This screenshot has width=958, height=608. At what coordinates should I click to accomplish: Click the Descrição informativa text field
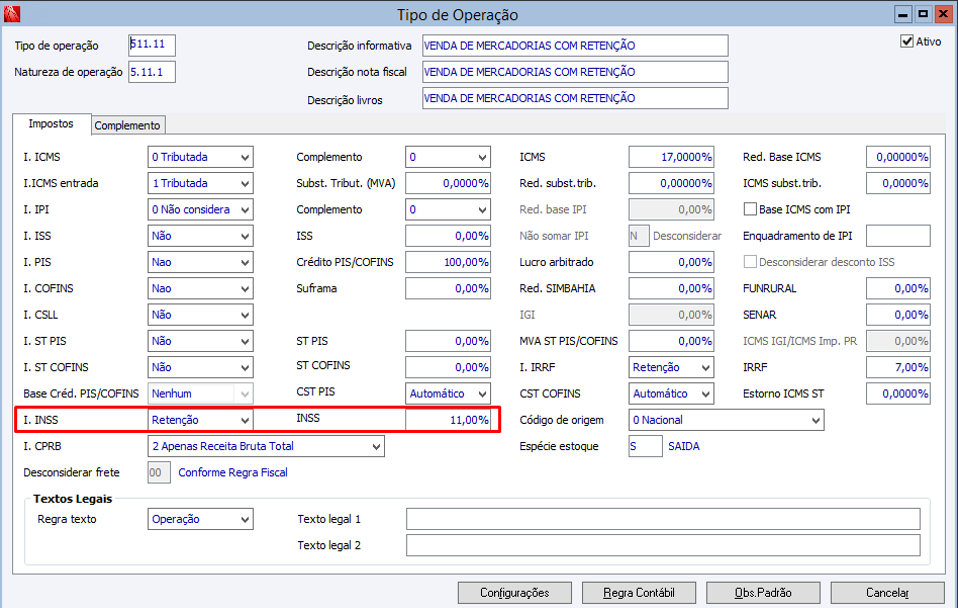[575, 45]
